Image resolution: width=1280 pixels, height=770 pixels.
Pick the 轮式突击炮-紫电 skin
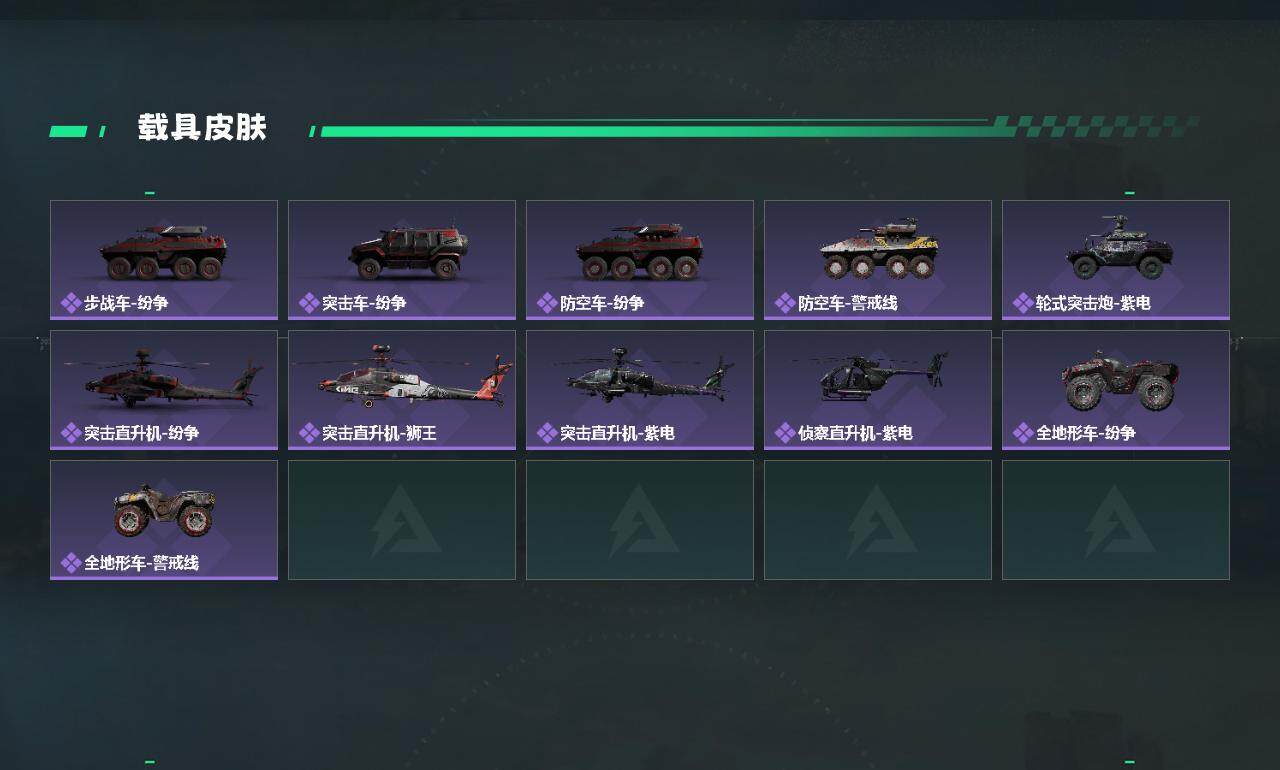click(1116, 260)
